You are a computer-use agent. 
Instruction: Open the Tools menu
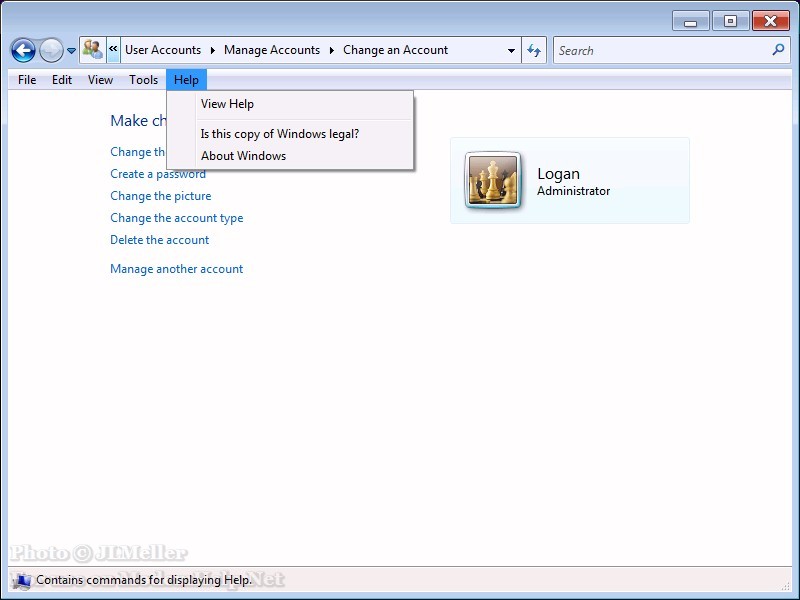click(x=143, y=80)
